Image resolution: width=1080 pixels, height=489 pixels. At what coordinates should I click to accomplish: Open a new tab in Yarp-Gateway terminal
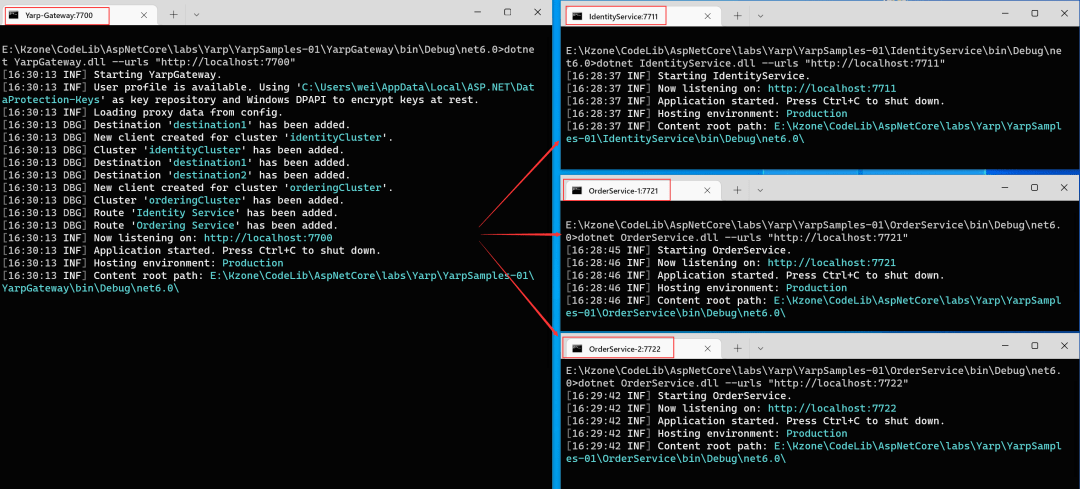(173, 14)
